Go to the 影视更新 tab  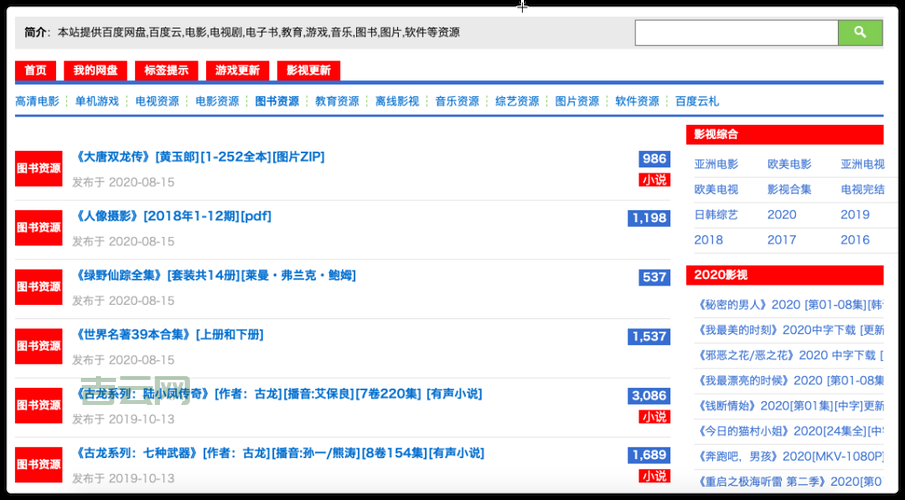[x=308, y=71]
